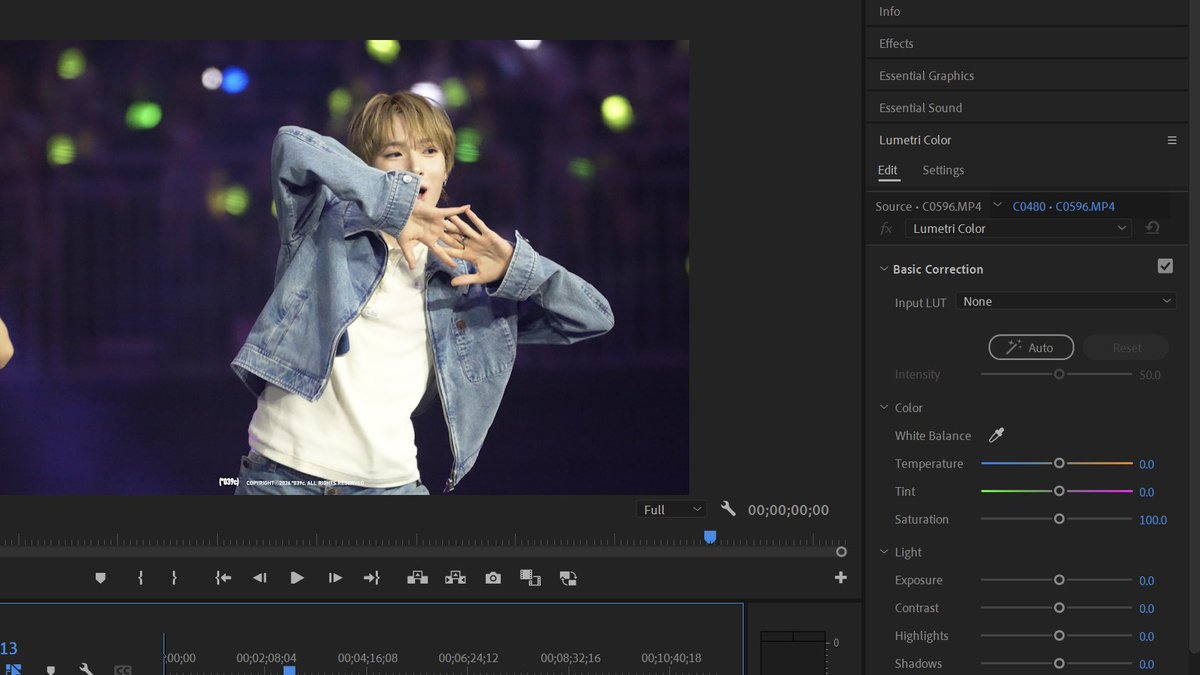
Task: Toggle the Proxies button
Action: [568, 578]
